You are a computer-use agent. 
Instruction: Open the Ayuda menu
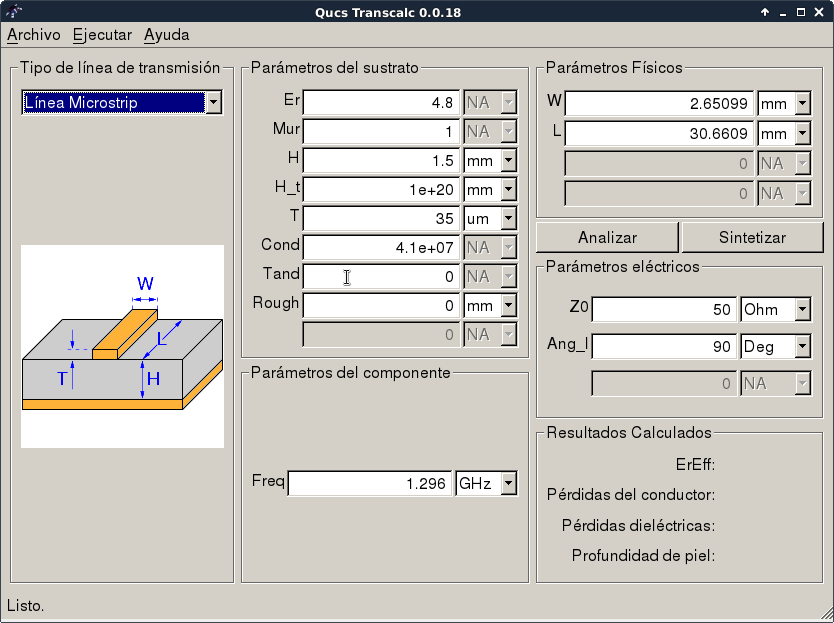(166, 35)
